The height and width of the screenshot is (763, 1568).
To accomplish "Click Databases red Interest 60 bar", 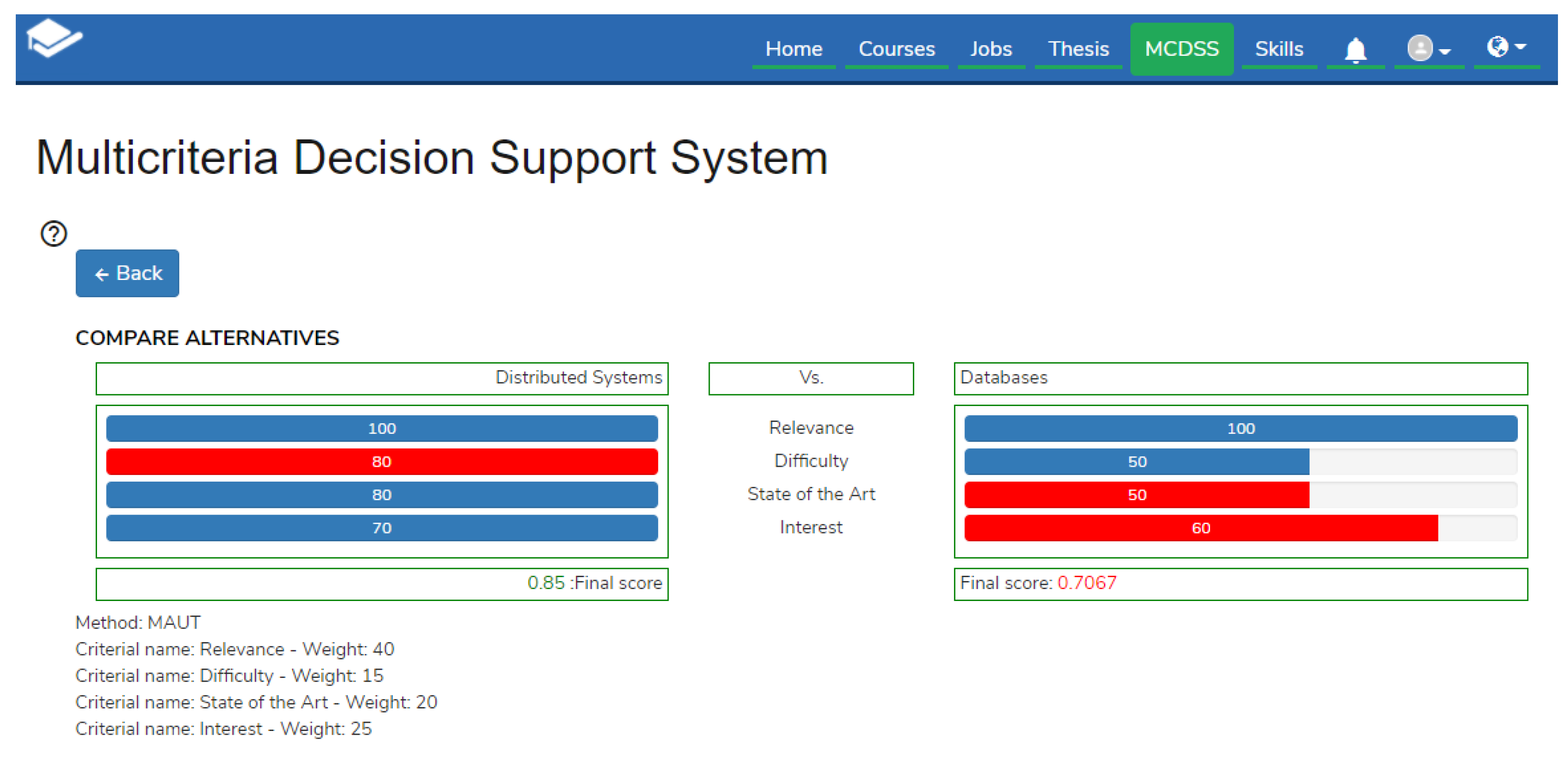I will pos(1200,528).
